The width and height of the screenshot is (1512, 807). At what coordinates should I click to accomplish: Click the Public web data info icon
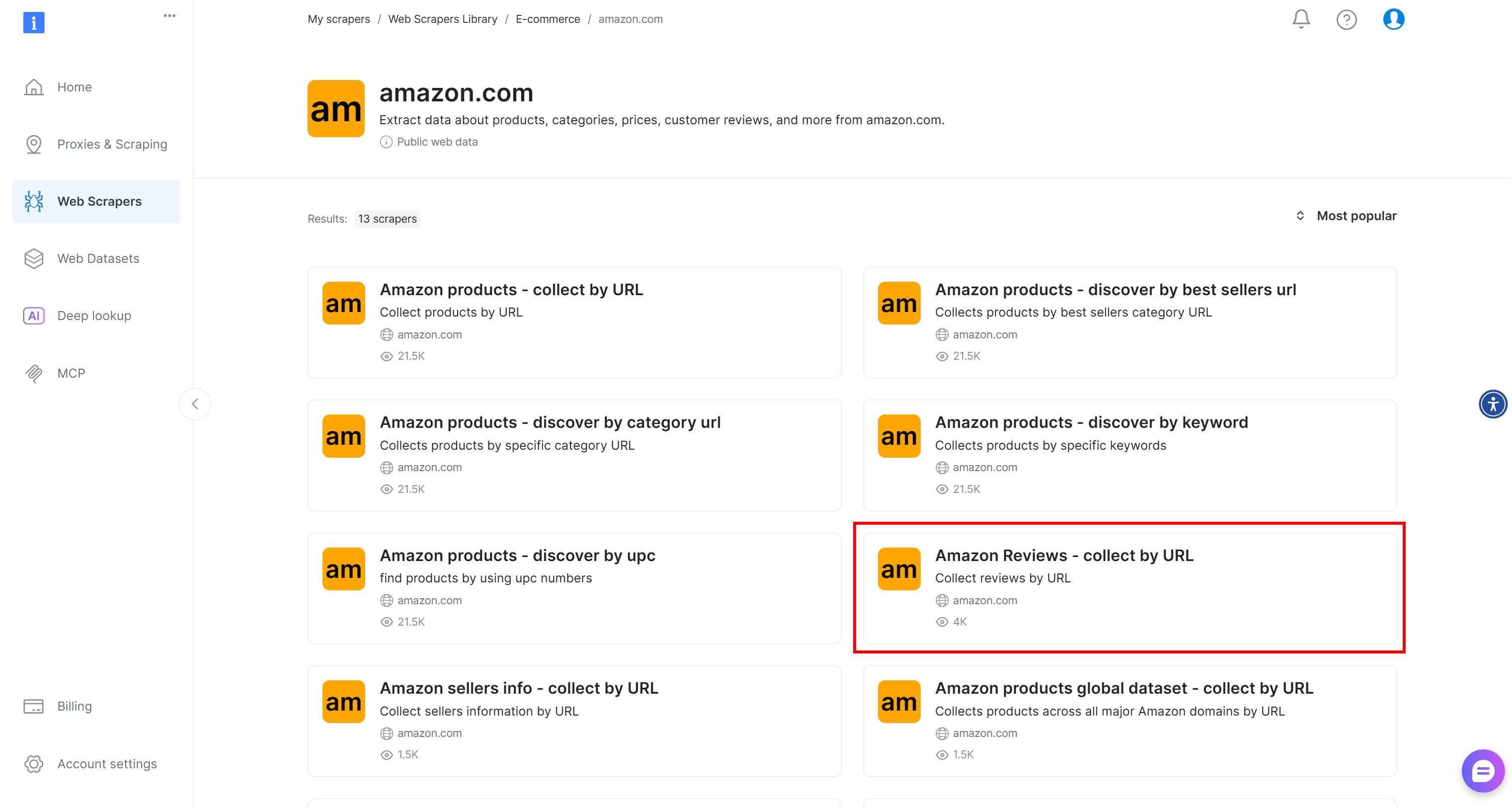click(x=386, y=142)
